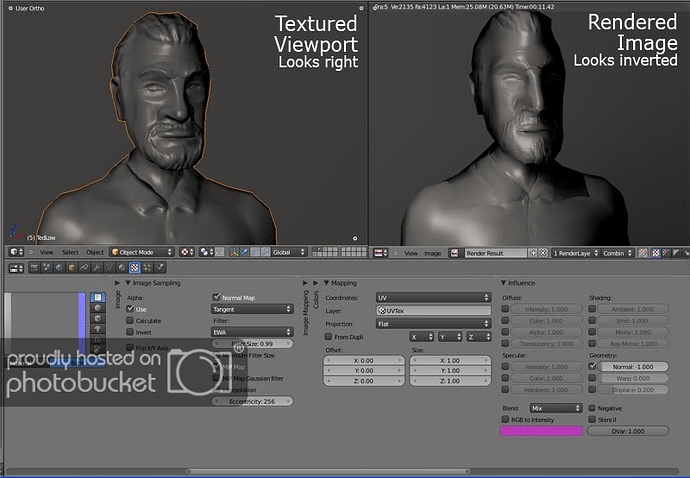Open the Image menu
690x478 pixels.
point(433,253)
